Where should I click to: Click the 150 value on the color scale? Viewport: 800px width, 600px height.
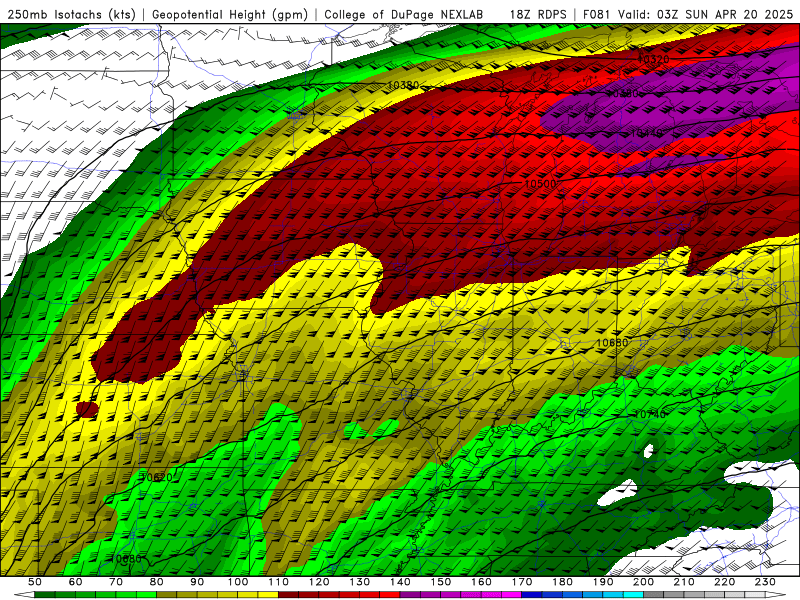coord(441,582)
